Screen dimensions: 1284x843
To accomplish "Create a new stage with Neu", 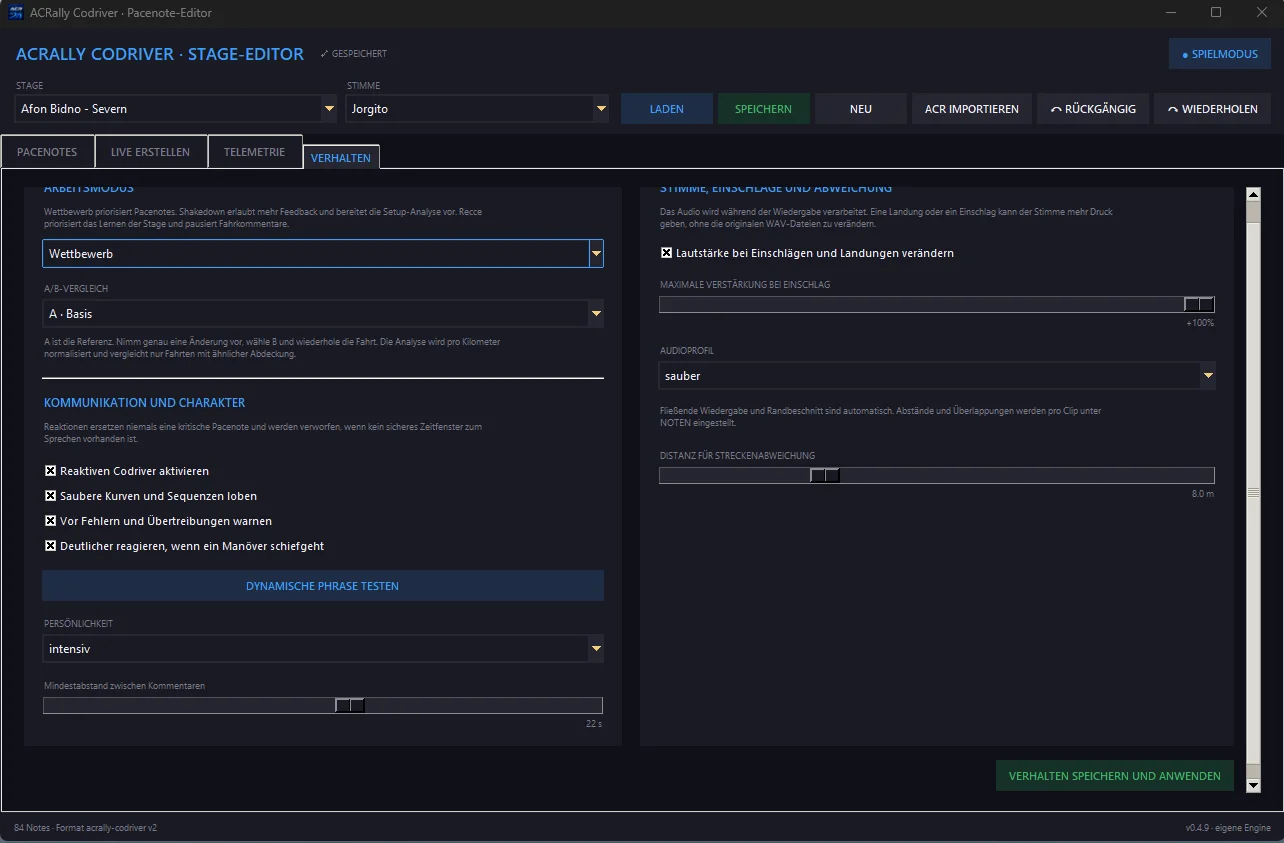I will [861, 109].
